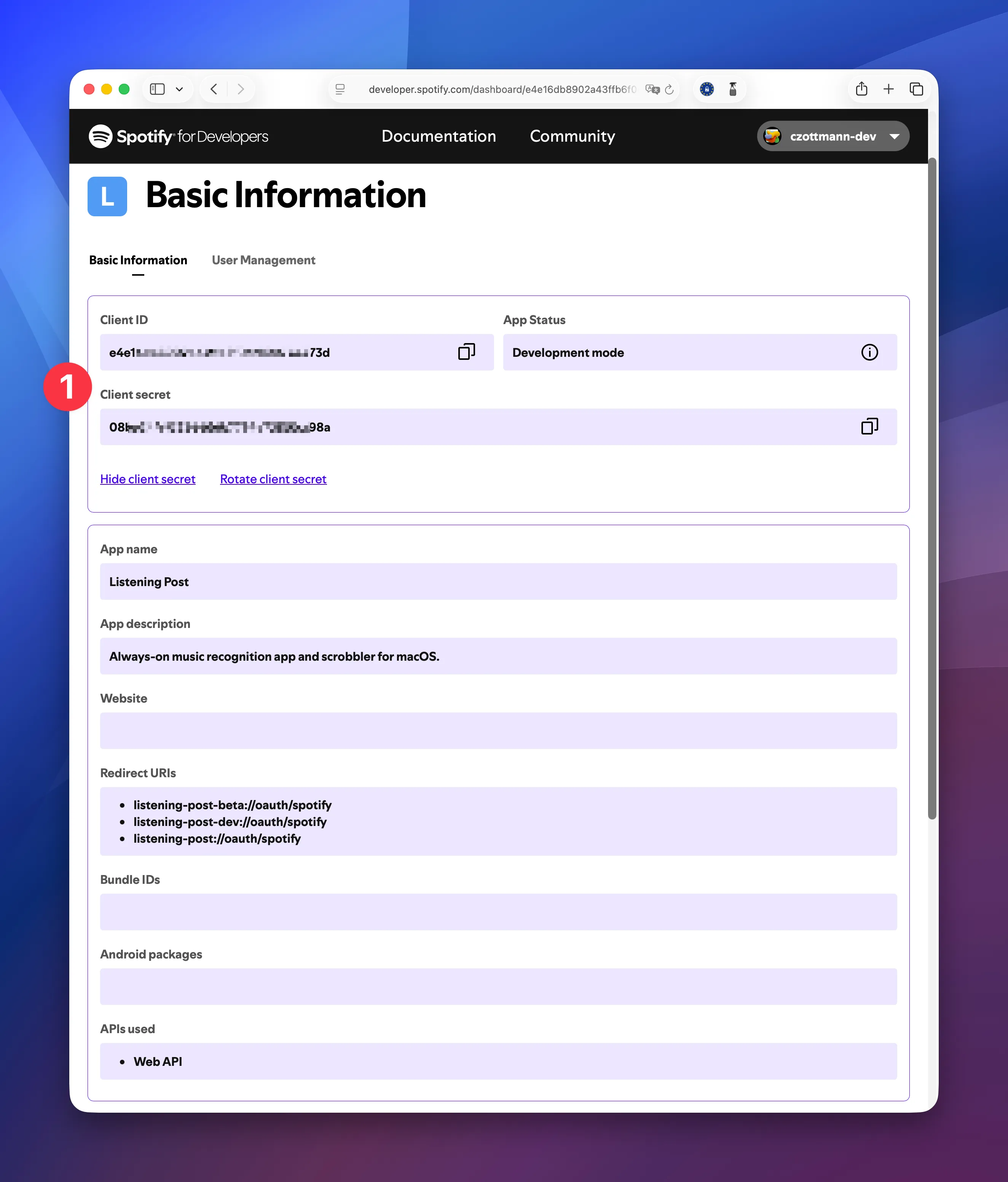Expand the chevron next to the sidebar button
The height and width of the screenshot is (1182, 1008).
click(179, 89)
